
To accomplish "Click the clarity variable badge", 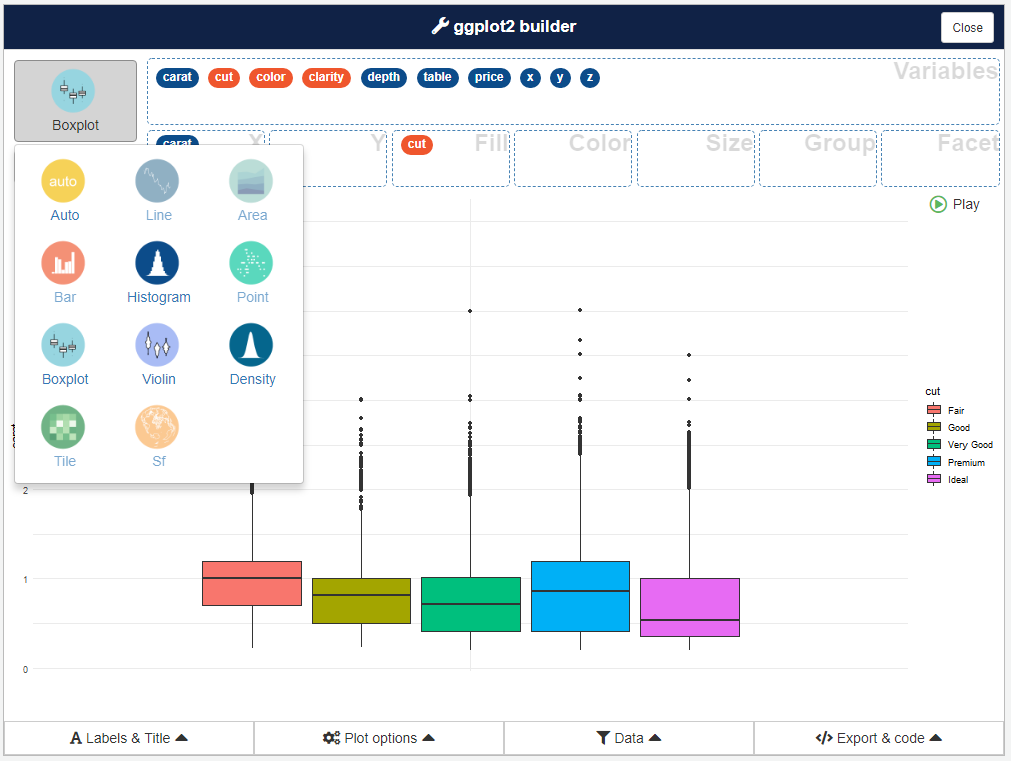I will pos(326,77).
